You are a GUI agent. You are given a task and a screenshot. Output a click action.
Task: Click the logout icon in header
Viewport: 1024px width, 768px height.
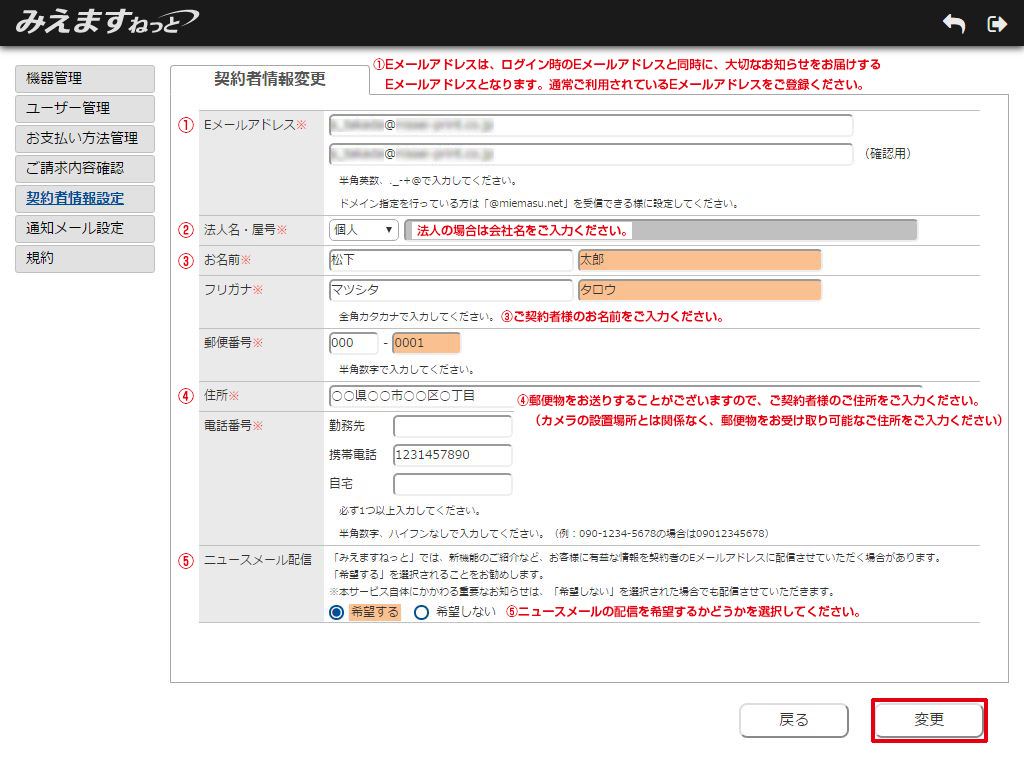click(996, 24)
